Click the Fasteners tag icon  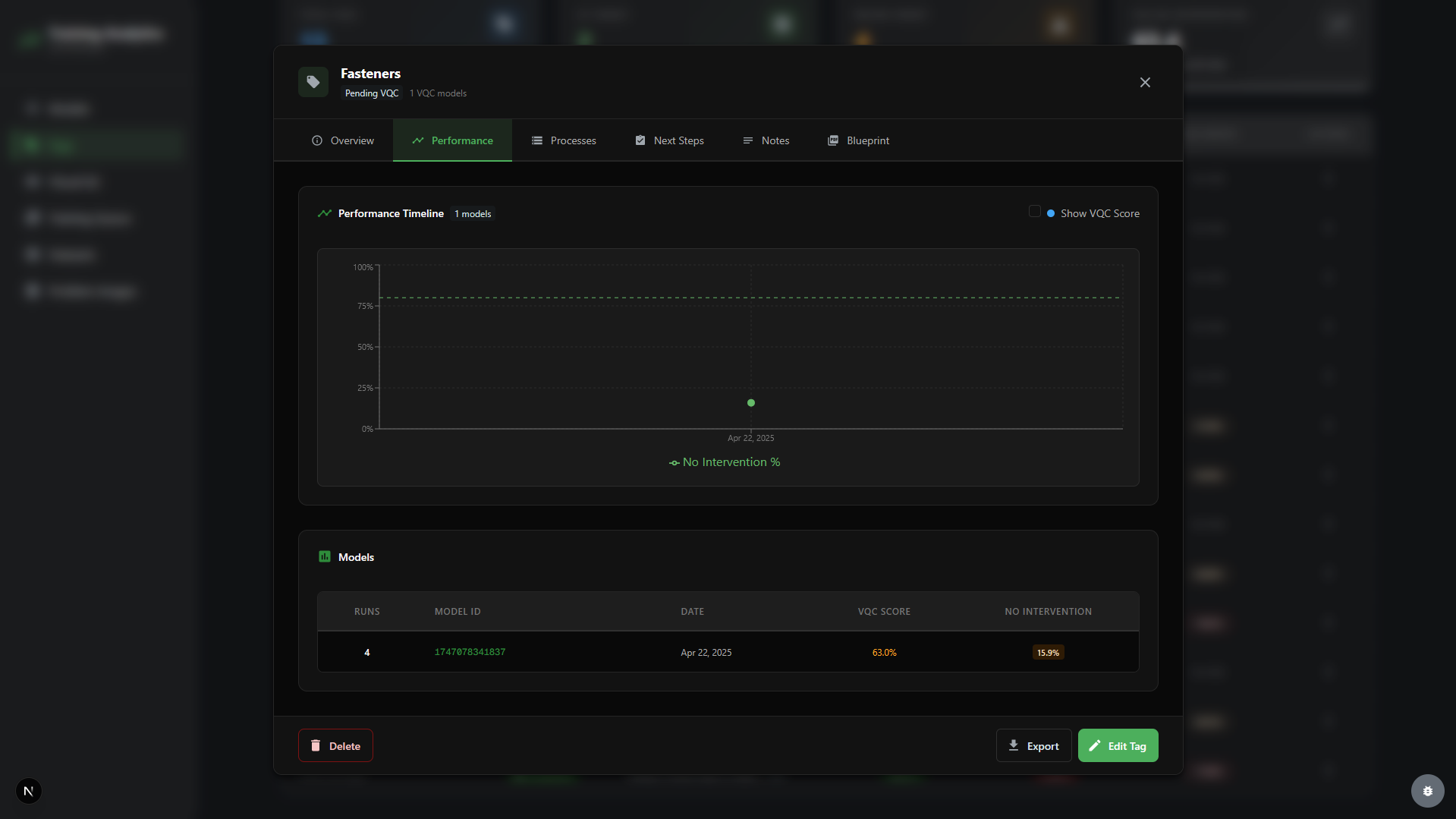tap(313, 82)
